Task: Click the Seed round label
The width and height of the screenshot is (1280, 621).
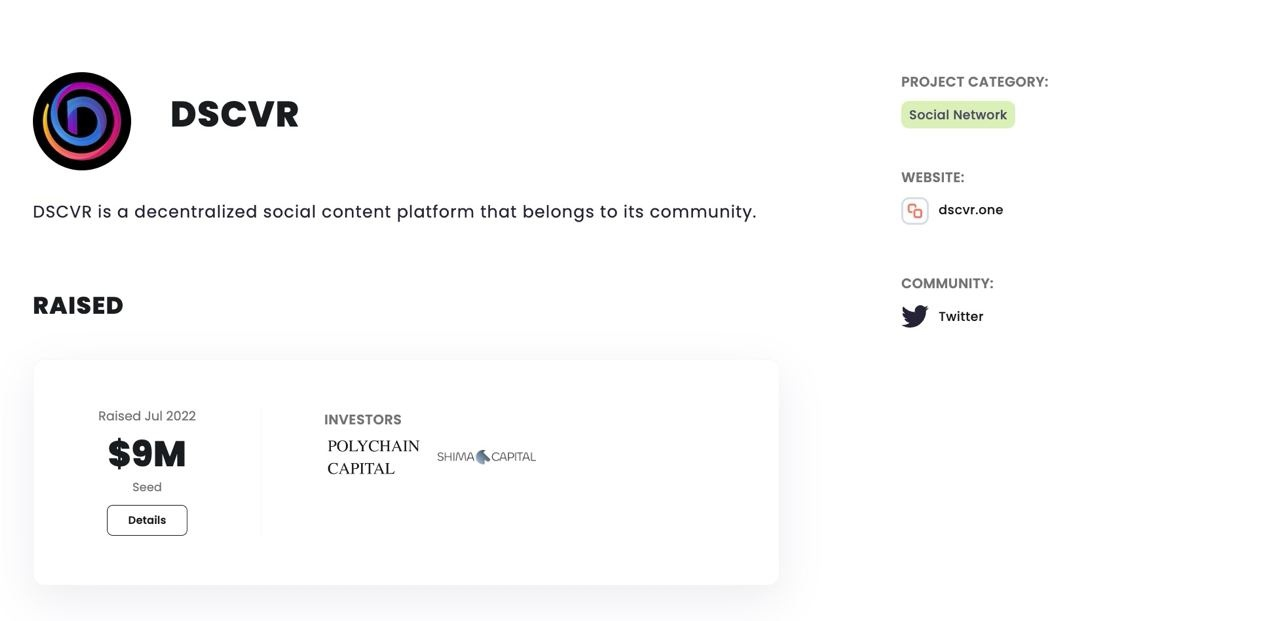Action: point(147,487)
